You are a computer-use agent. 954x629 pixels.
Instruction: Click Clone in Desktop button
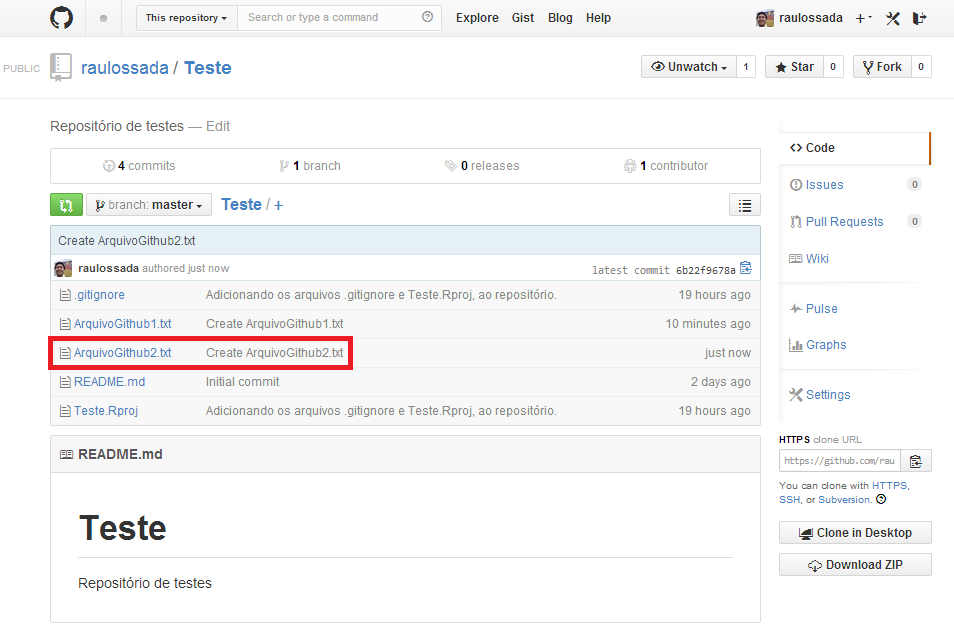[x=855, y=533]
